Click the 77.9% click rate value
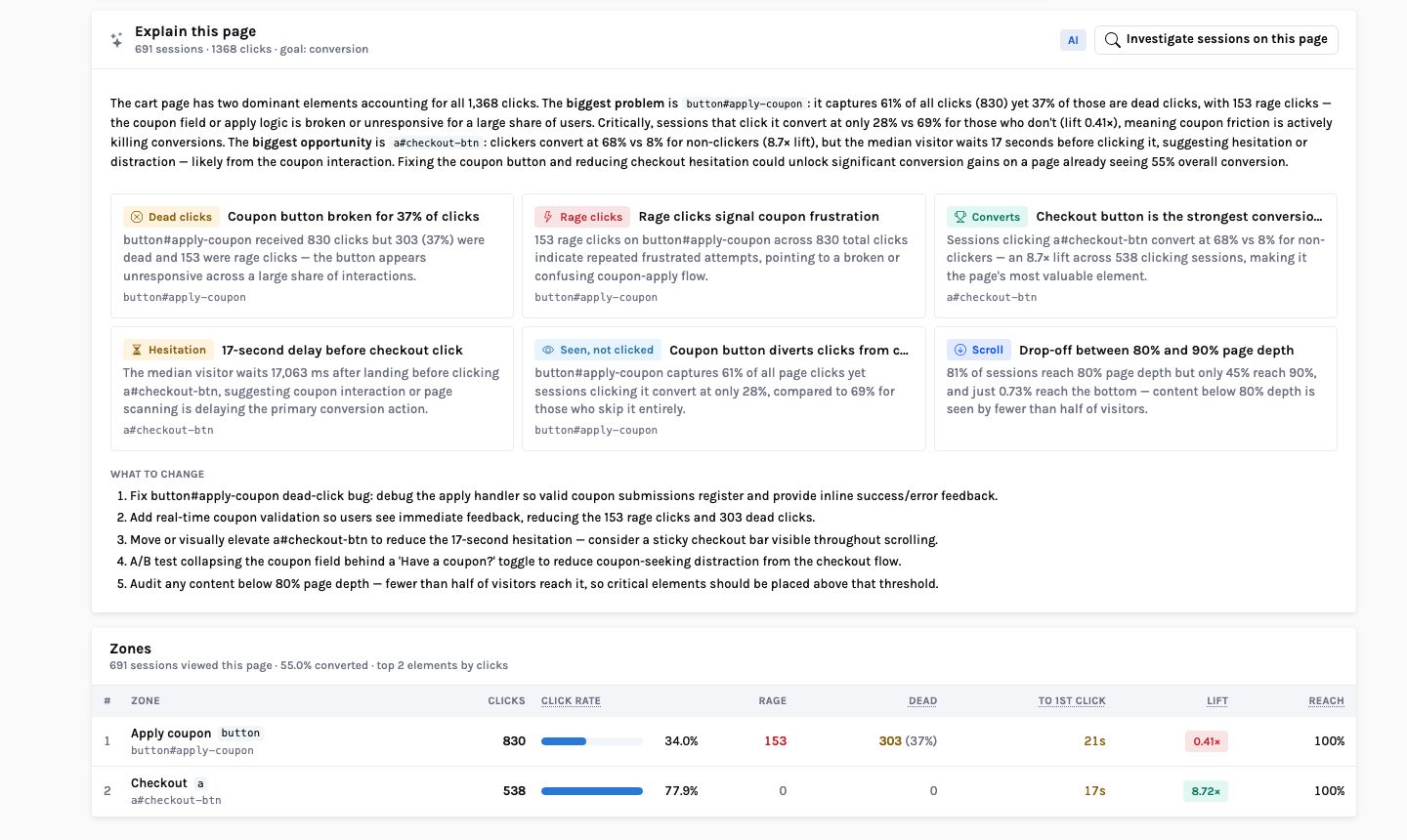The height and width of the screenshot is (840, 1407). (681, 791)
